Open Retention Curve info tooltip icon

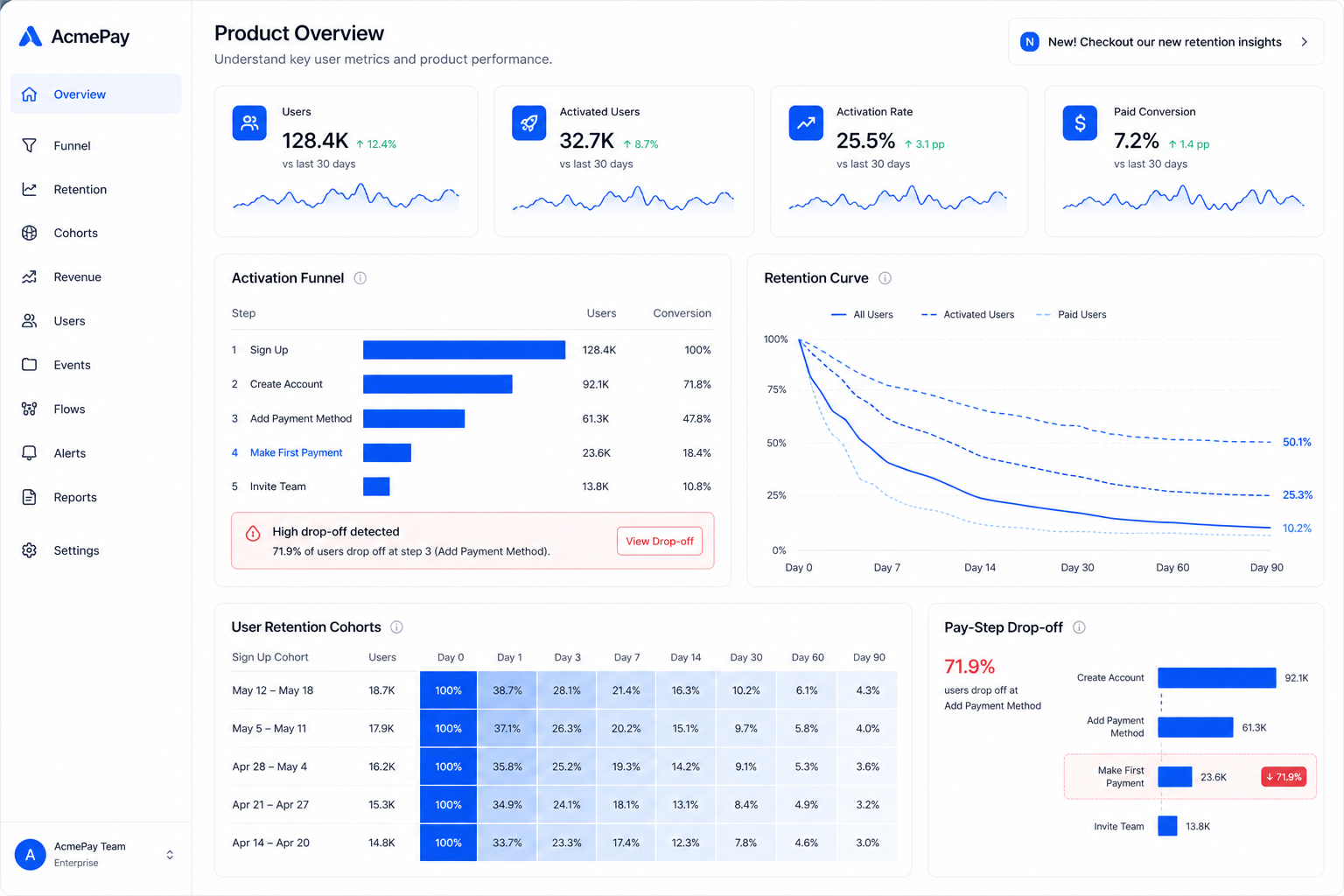(885, 278)
